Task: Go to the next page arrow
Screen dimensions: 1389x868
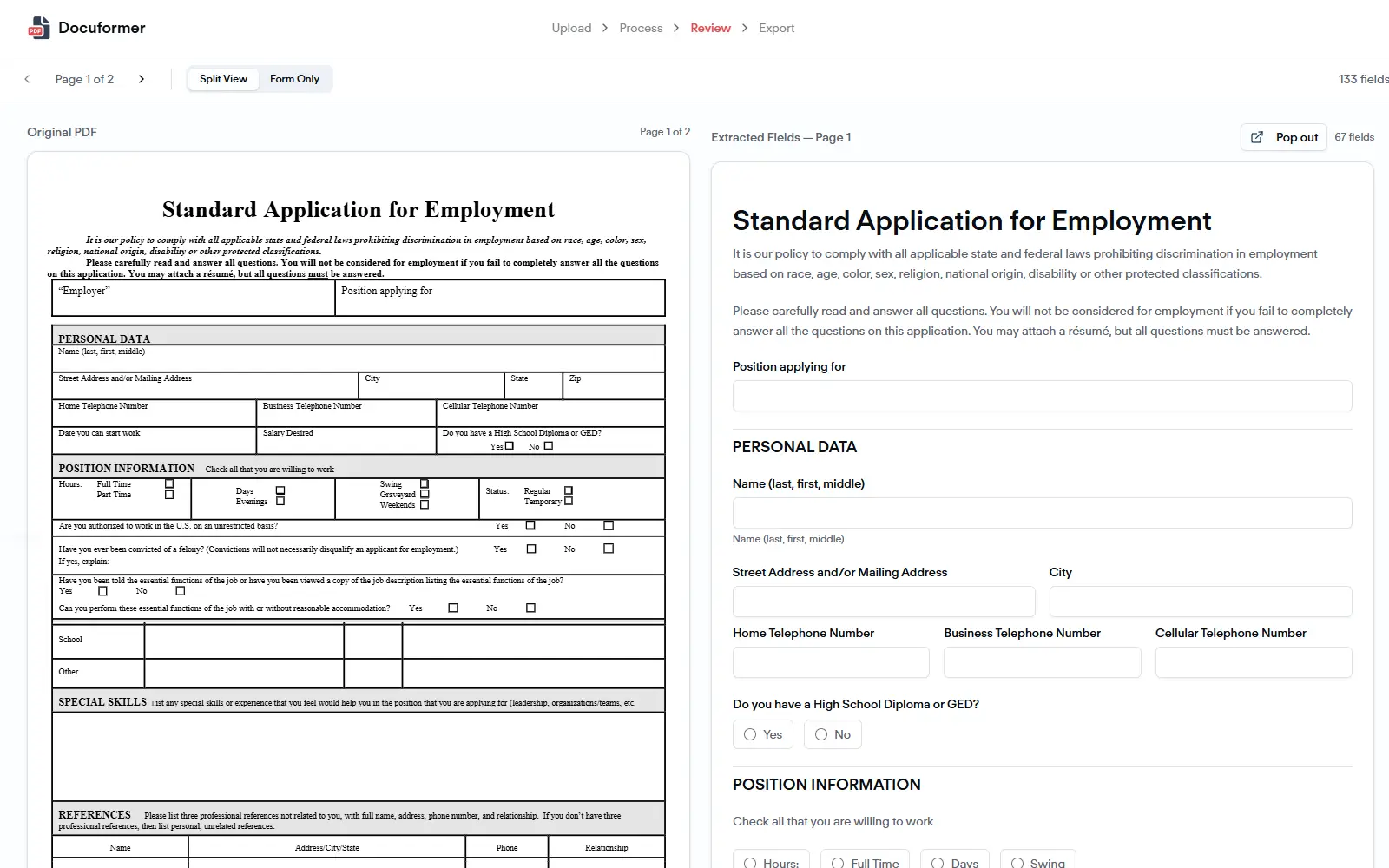Action: click(x=142, y=79)
